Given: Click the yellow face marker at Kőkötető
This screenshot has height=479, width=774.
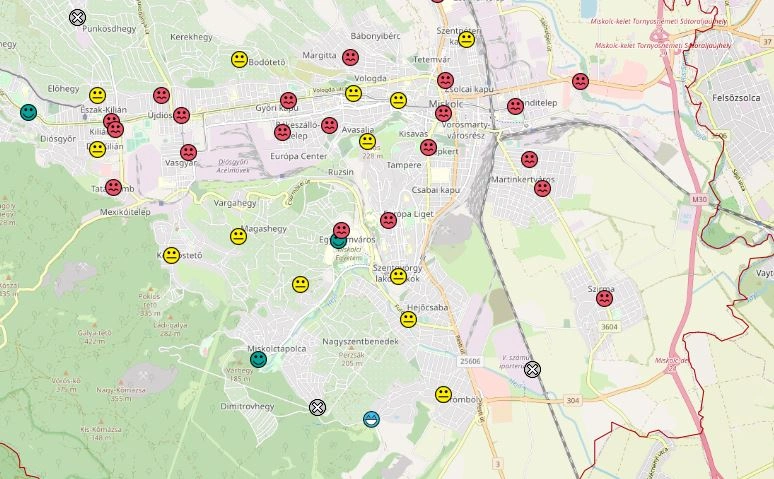Looking at the screenshot, I should tap(171, 256).
